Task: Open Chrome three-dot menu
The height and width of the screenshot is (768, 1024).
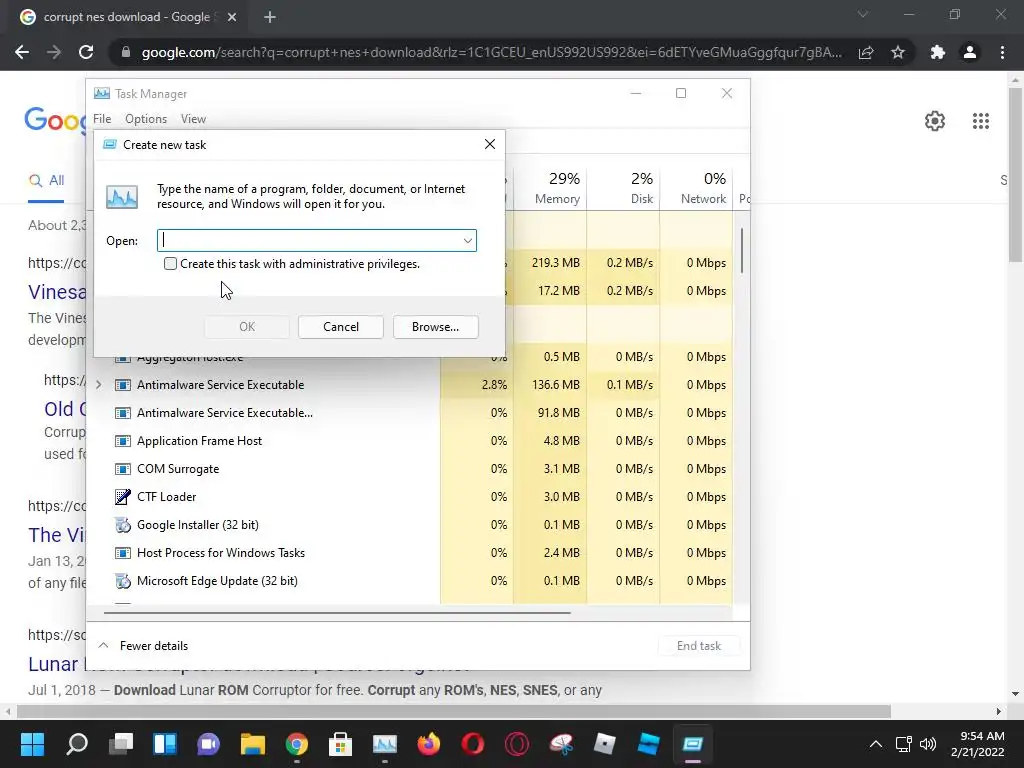Action: coord(1002,52)
